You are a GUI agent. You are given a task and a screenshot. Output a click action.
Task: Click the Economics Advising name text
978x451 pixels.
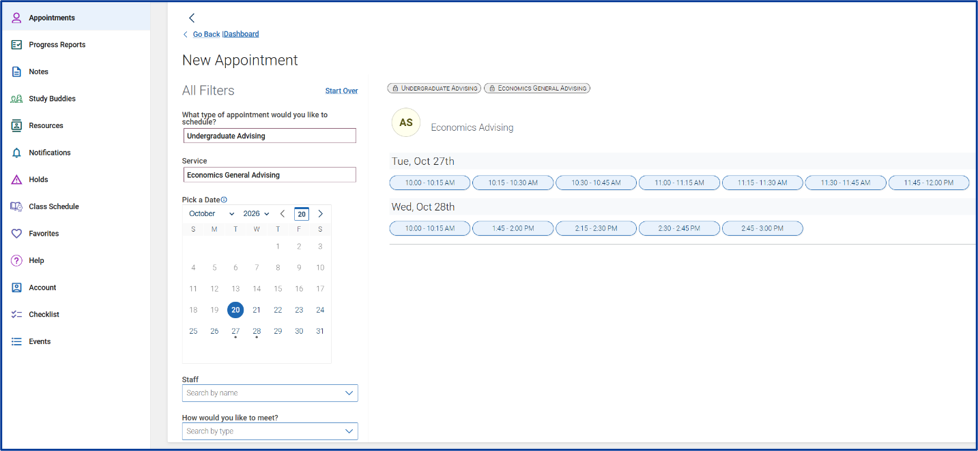coord(472,127)
